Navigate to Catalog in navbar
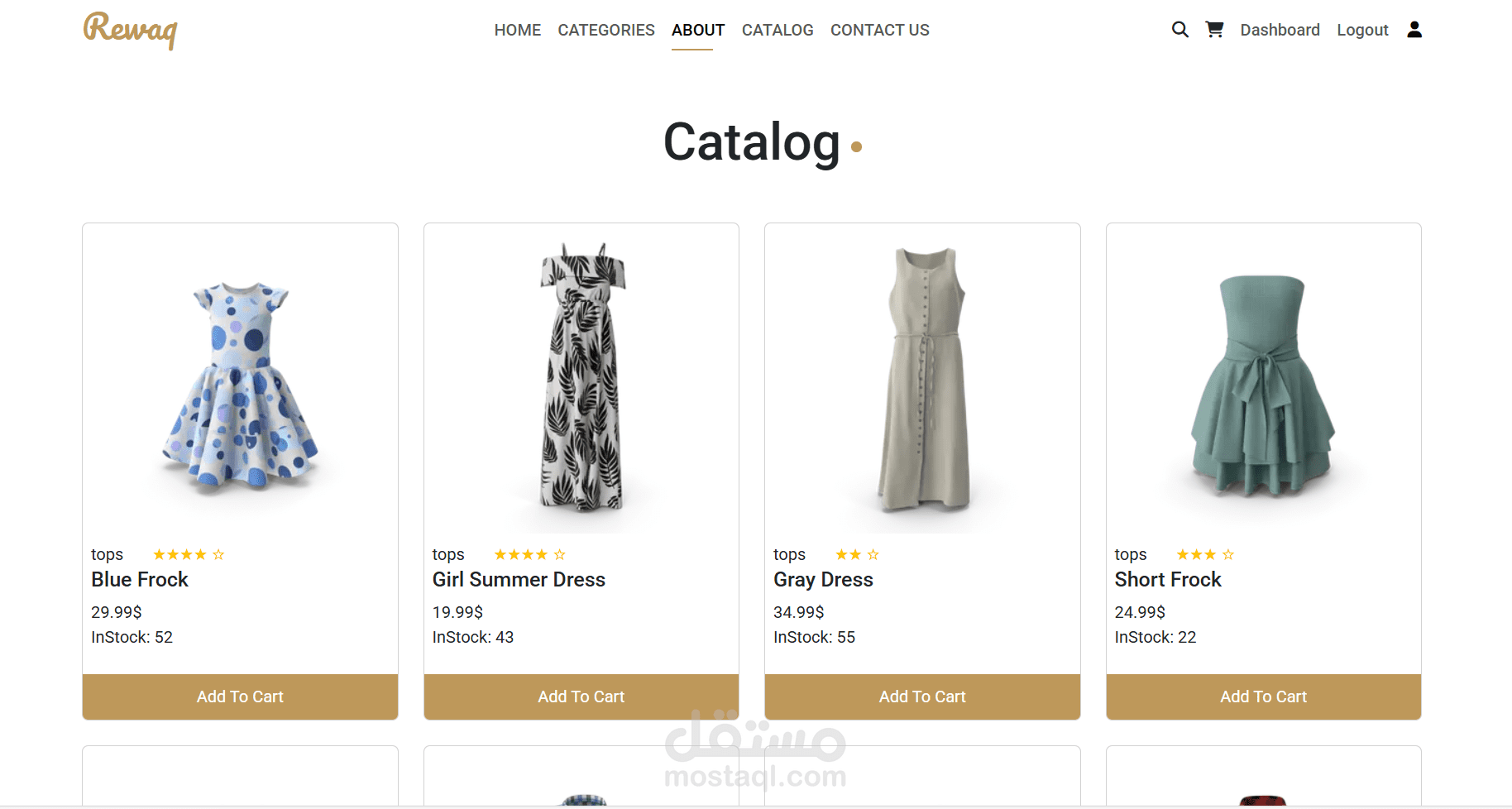This screenshot has height=809, width=1512. pos(778,30)
